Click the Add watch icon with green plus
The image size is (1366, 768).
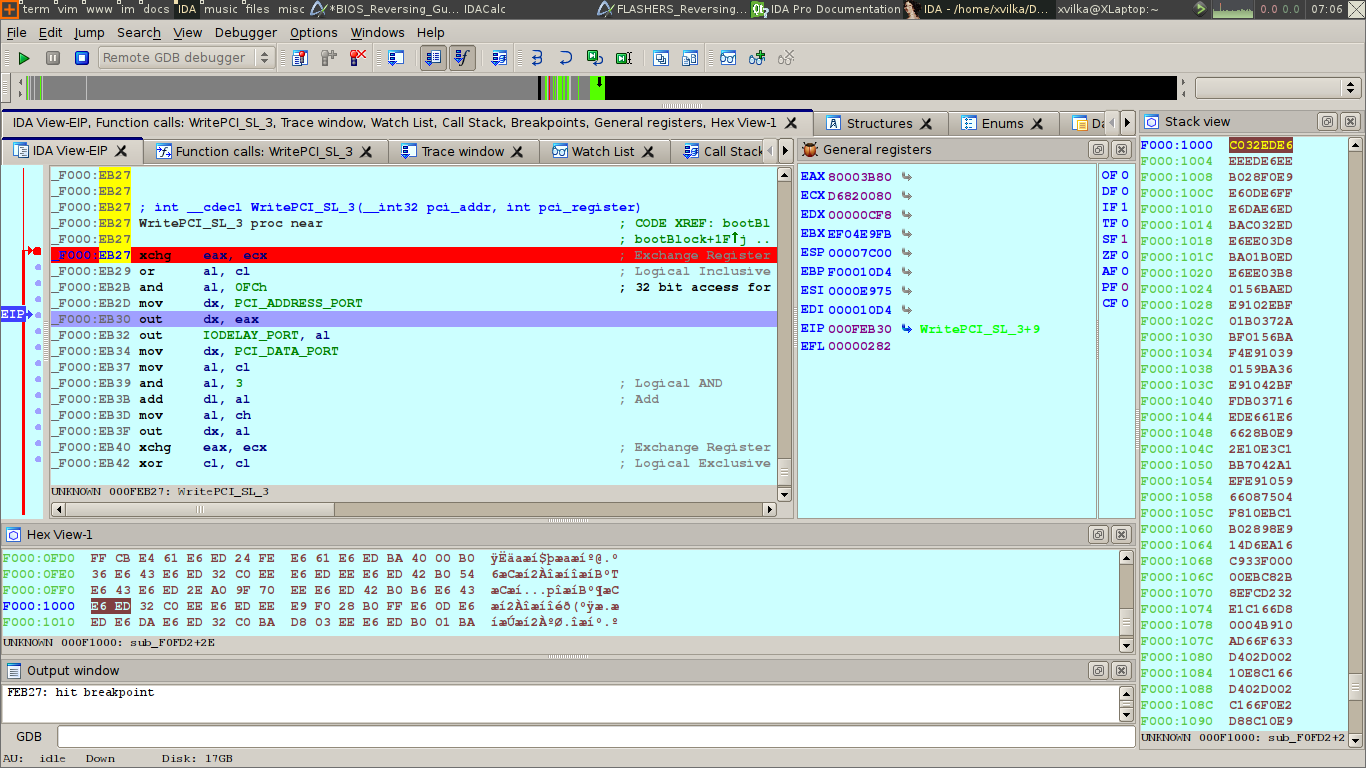757,58
